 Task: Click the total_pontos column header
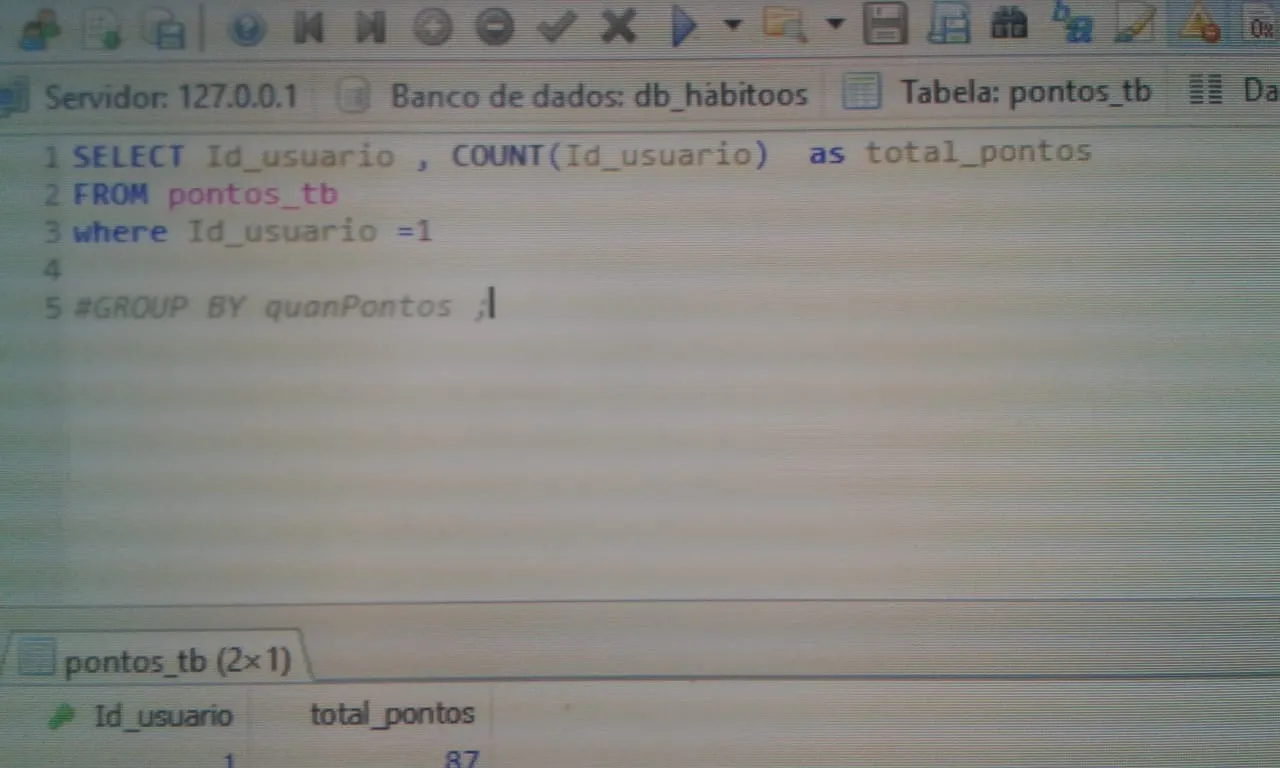tap(392, 714)
